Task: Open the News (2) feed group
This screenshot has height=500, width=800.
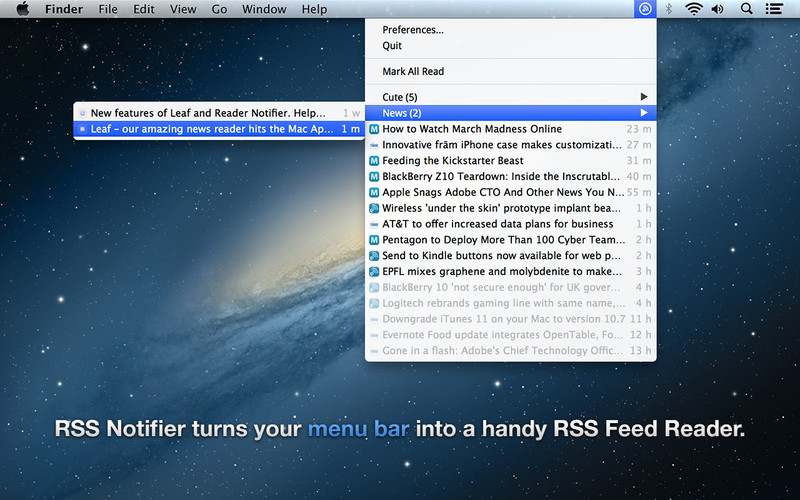Action: (511, 113)
